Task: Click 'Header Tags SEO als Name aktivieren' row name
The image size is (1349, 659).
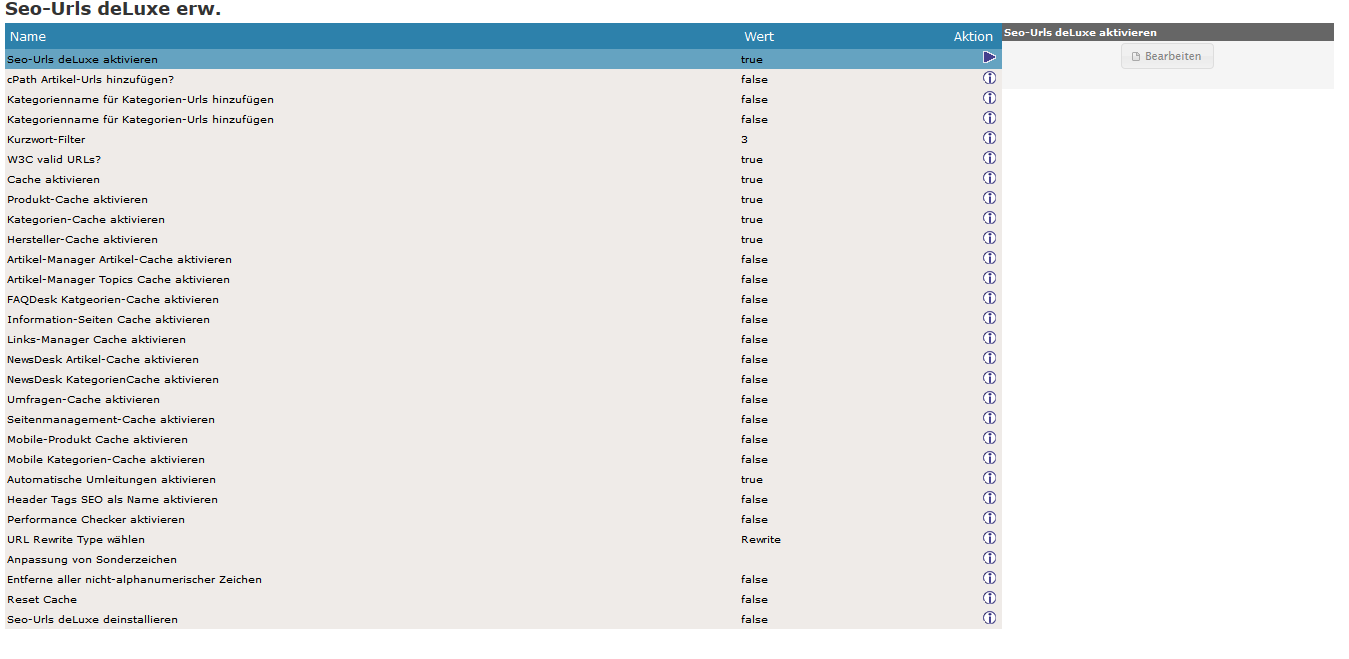Action: (112, 500)
